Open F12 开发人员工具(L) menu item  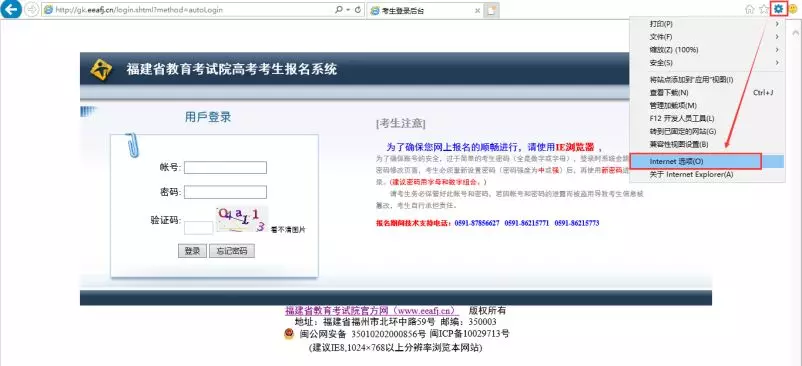click(x=706, y=118)
